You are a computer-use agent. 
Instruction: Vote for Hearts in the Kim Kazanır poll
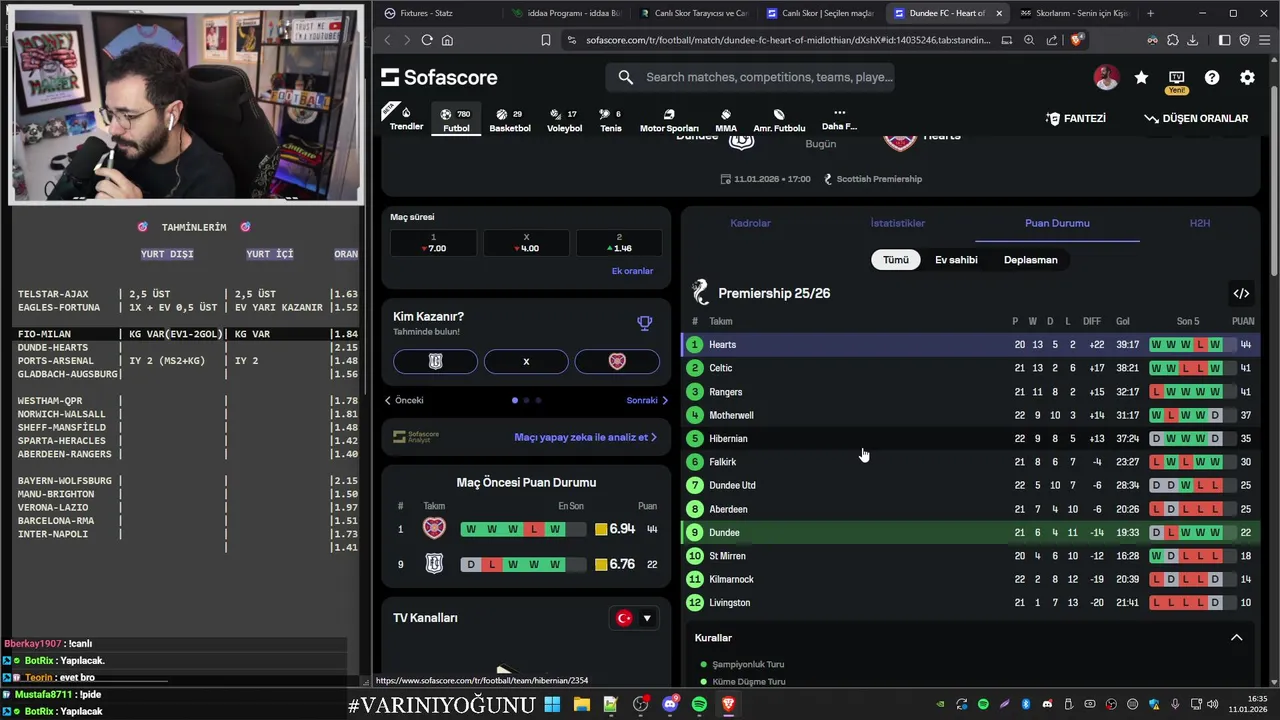[x=617, y=361]
